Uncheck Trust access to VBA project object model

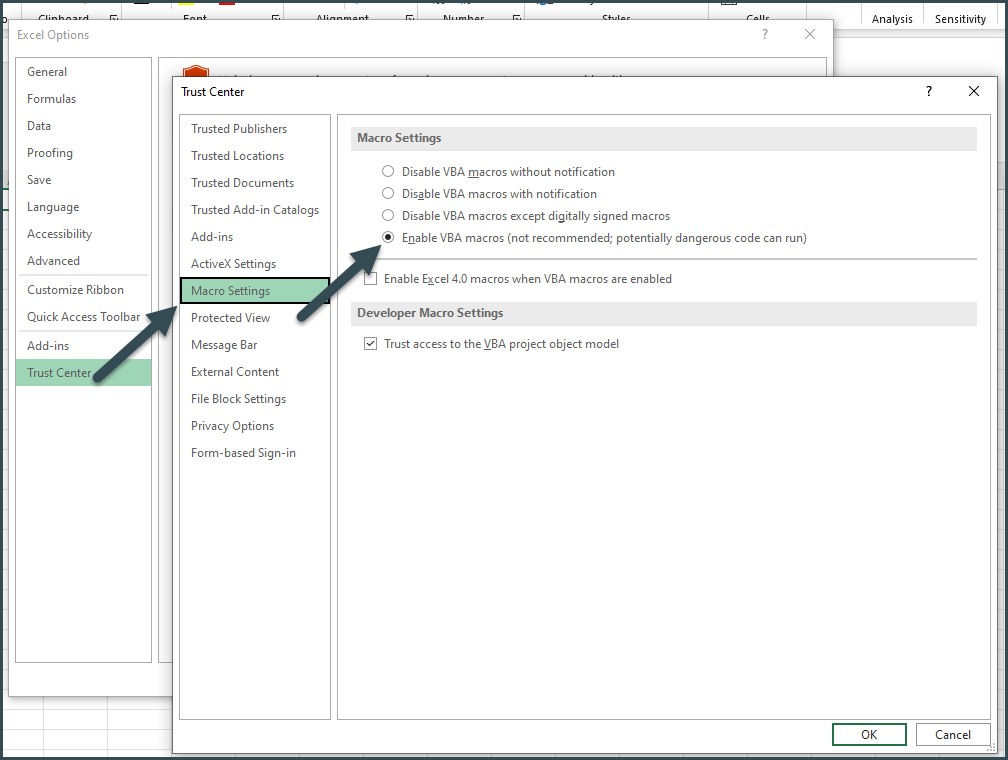[x=370, y=343]
